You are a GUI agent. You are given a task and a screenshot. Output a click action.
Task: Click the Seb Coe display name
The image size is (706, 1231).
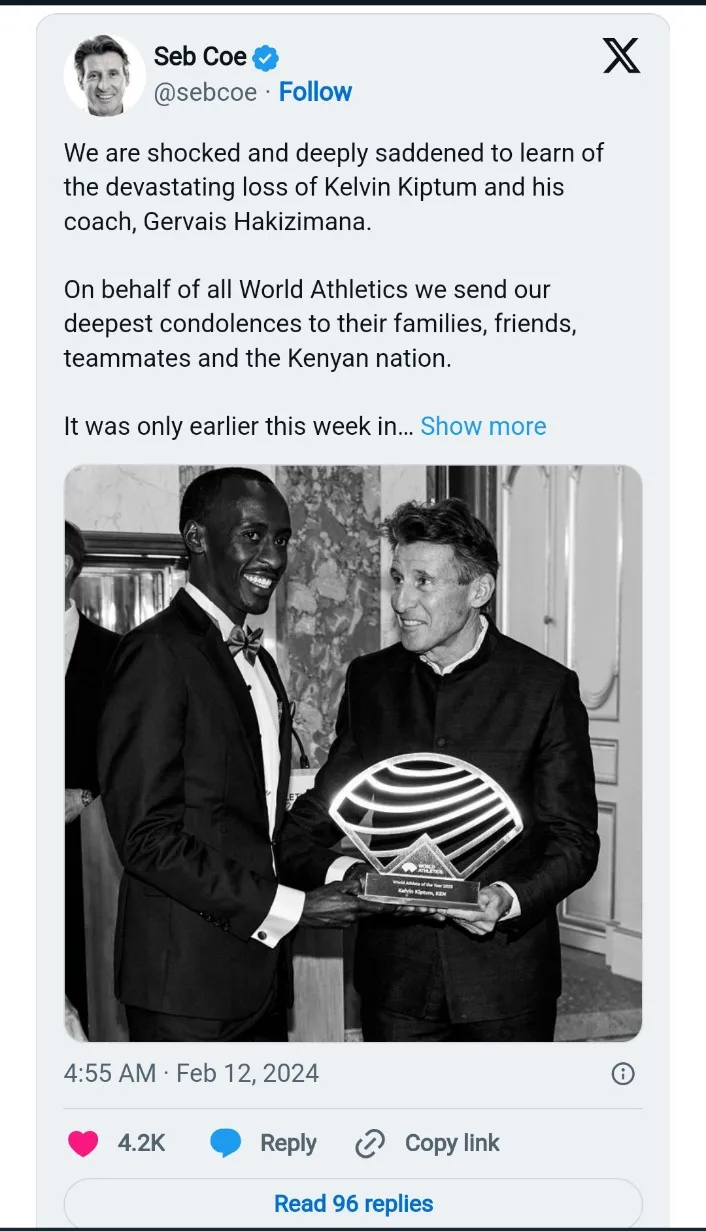[x=200, y=57]
